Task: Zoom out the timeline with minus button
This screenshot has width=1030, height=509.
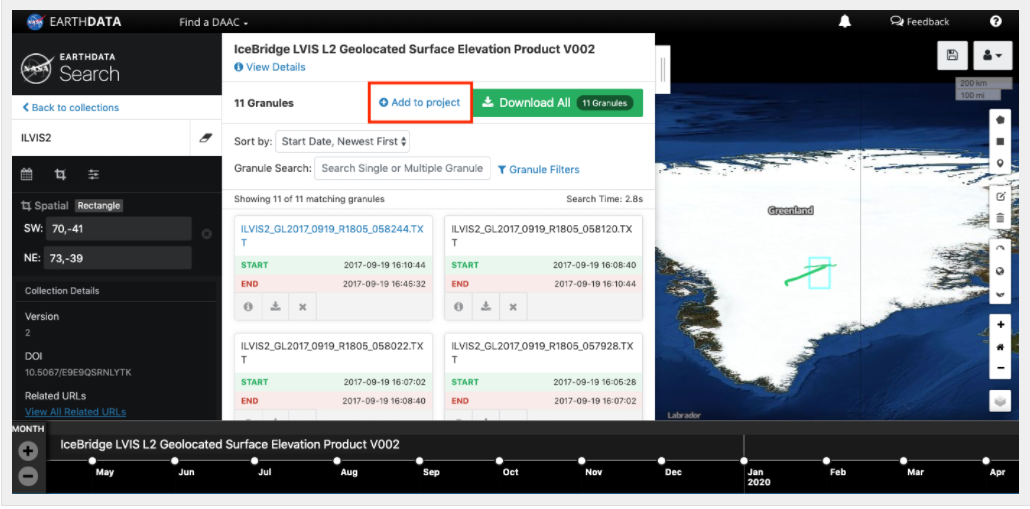Action: tap(28, 476)
